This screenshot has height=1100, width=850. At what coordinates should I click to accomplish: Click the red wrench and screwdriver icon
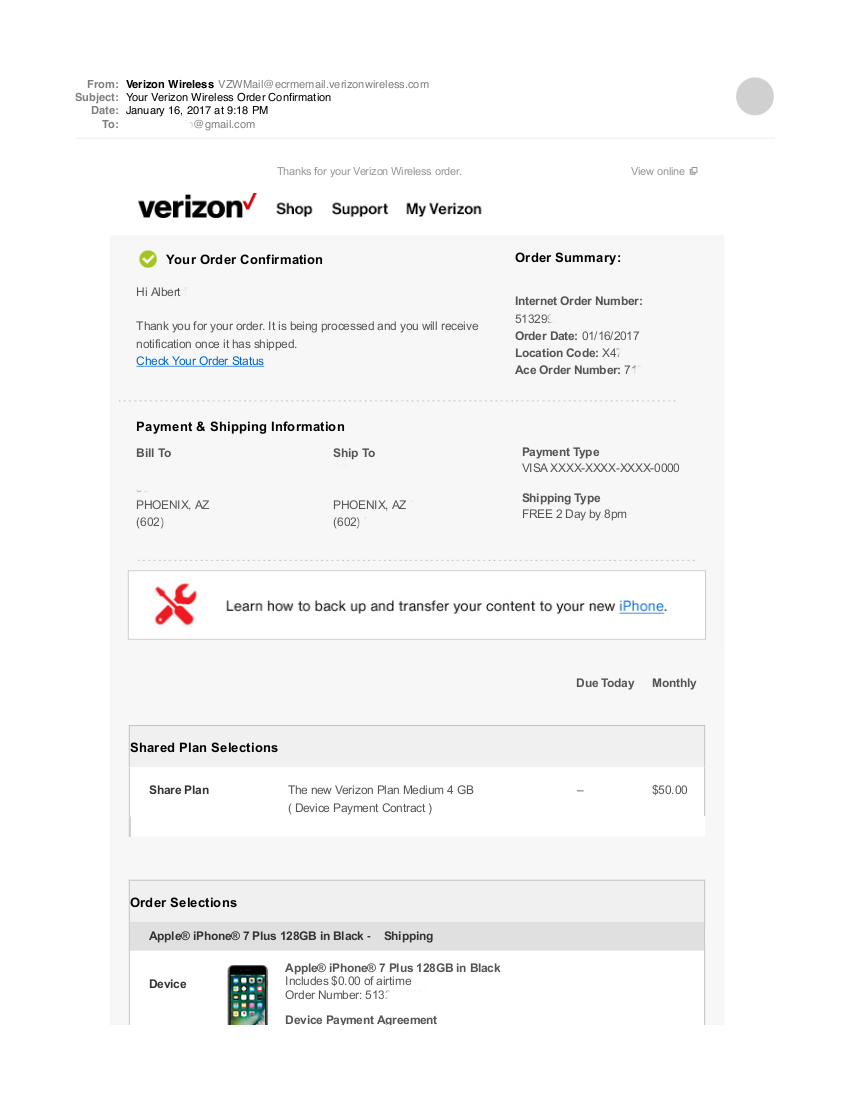tap(175, 604)
